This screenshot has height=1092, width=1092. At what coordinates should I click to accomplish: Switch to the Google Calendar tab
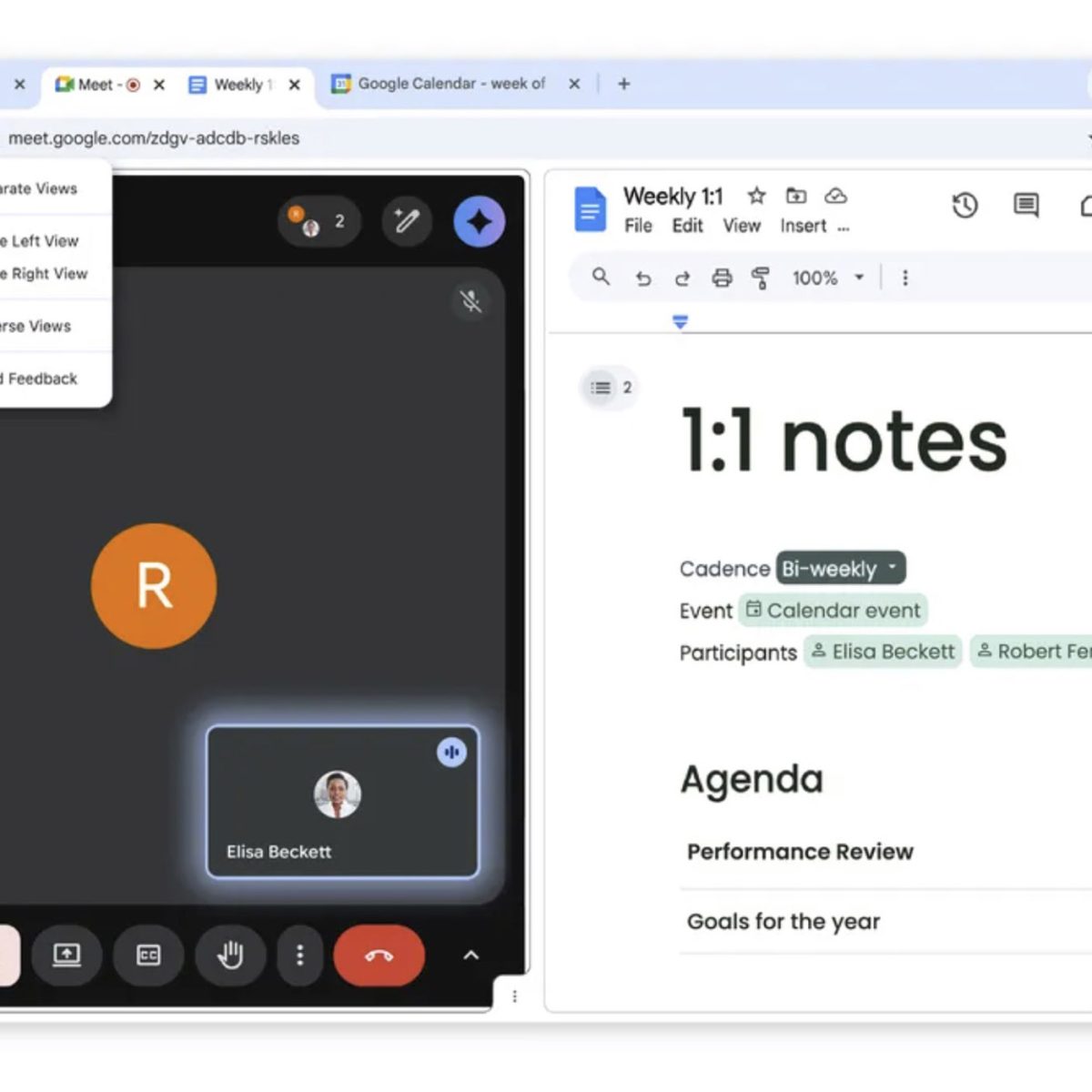[x=450, y=84]
